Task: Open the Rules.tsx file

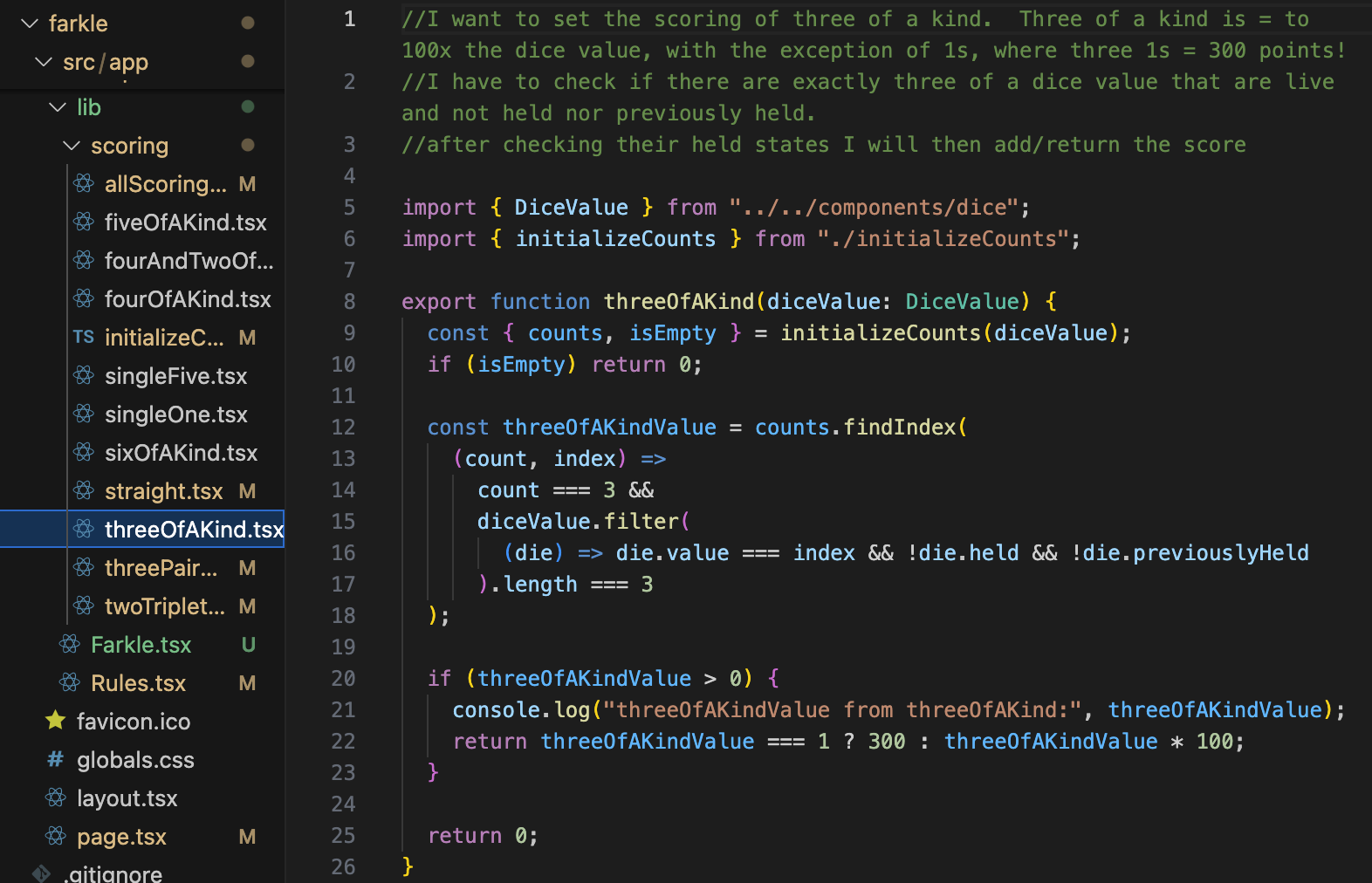Action: (x=138, y=683)
